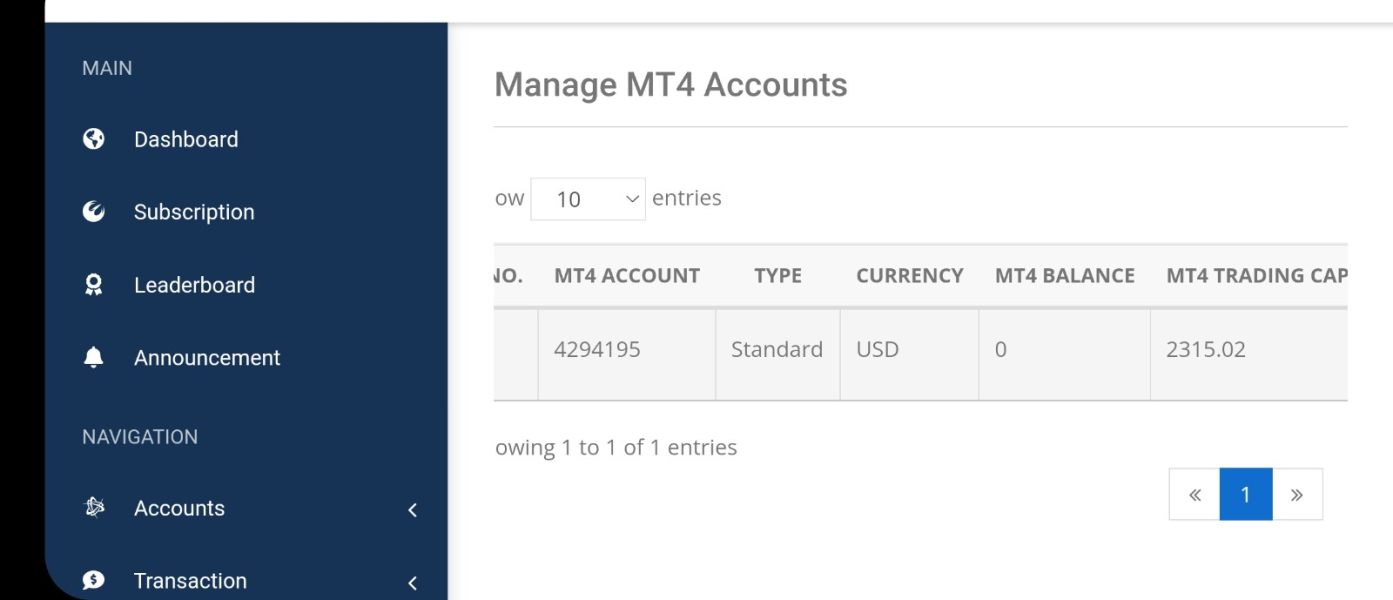Sort table by MT4 Balance column
Screen dimensions: 1393x600
(1065, 276)
